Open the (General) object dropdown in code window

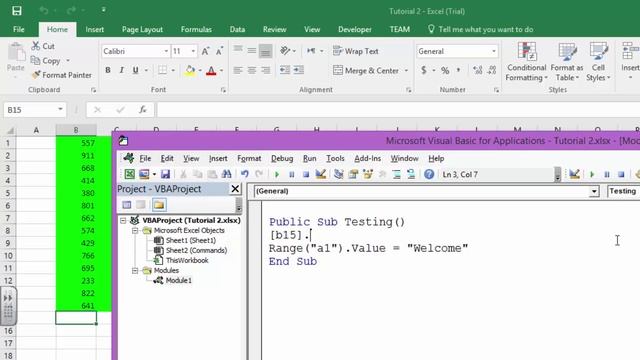(x=594, y=191)
